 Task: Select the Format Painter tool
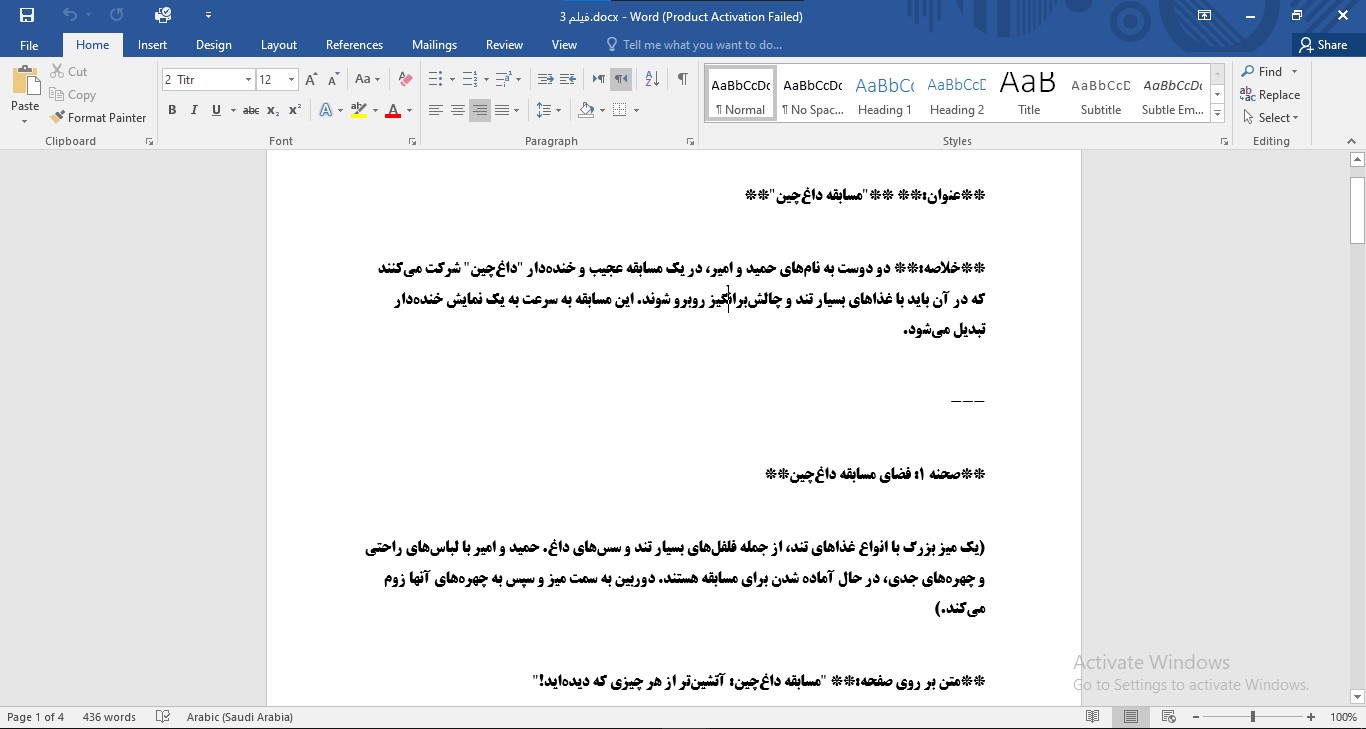(98, 118)
